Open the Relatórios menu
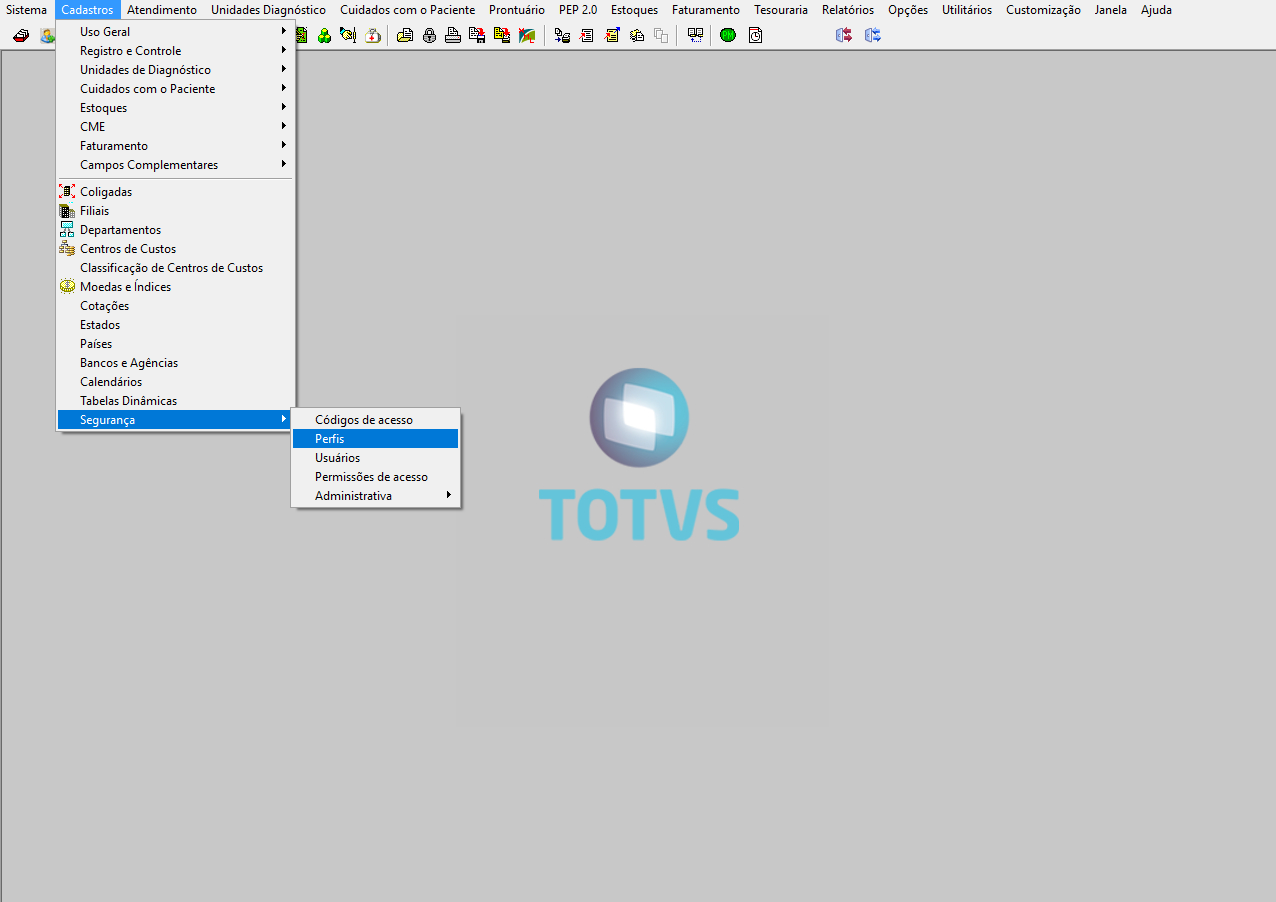The width and height of the screenshot is (1276, 902). 848,10
